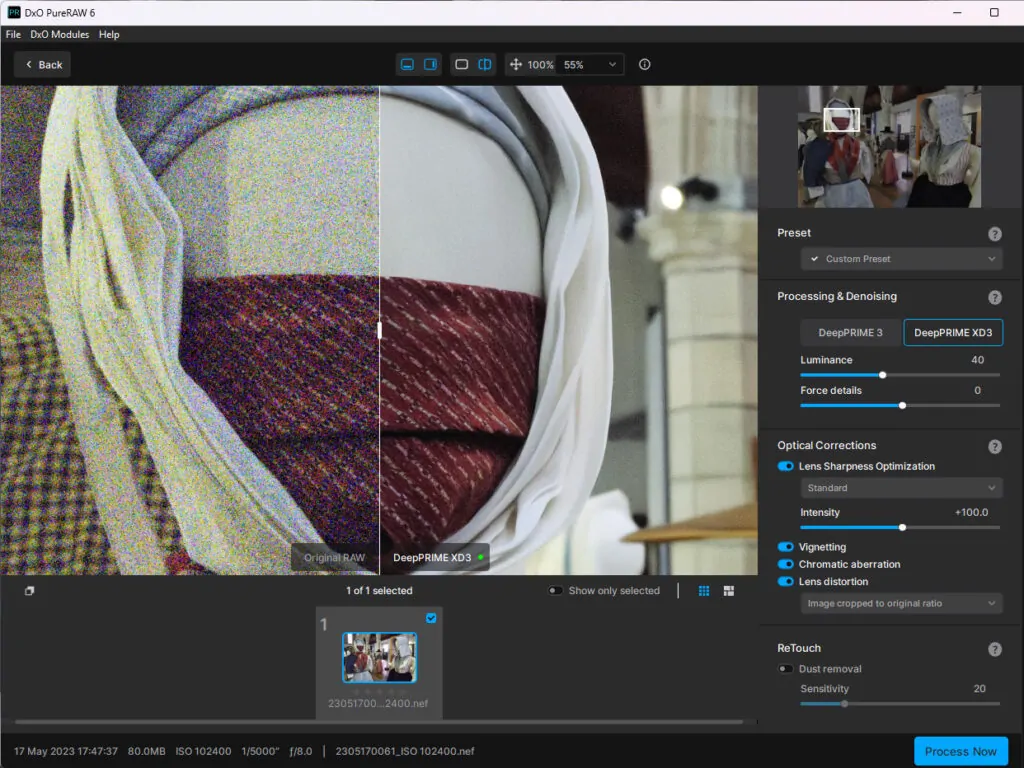This screenshot has height=768, width=1024.
Task: Expand the 55% zoom level dropdown
Action: point(590,64)
